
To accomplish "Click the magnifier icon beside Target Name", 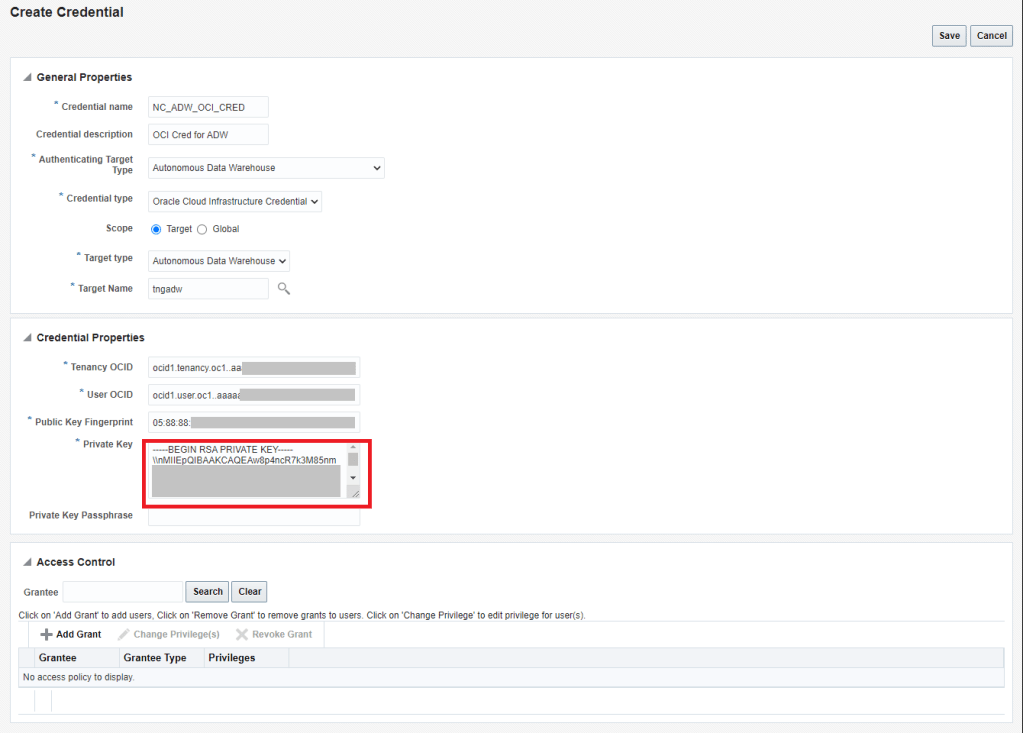I will coord(284,289).
